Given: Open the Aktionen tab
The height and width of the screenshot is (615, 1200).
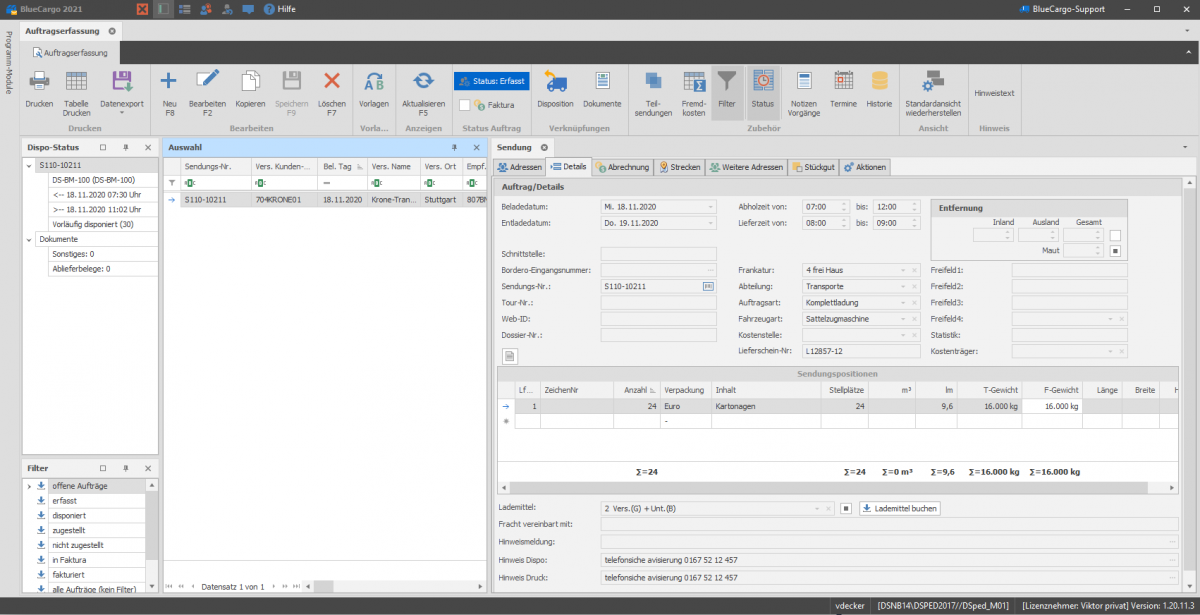Looking at the screenshot, I should 865,167.
